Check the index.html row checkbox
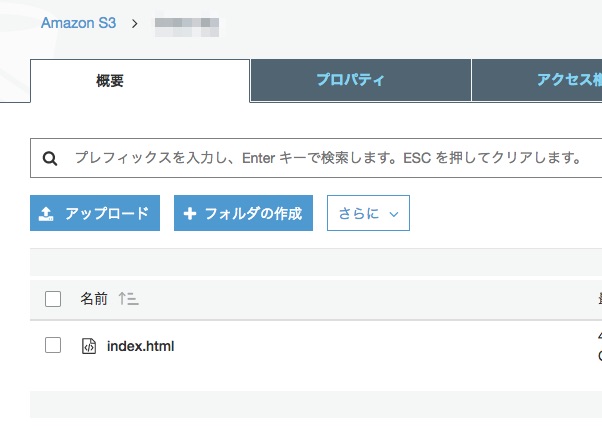Image resolution: width=602 pixels, height=438 pixels. coord(53,345)
